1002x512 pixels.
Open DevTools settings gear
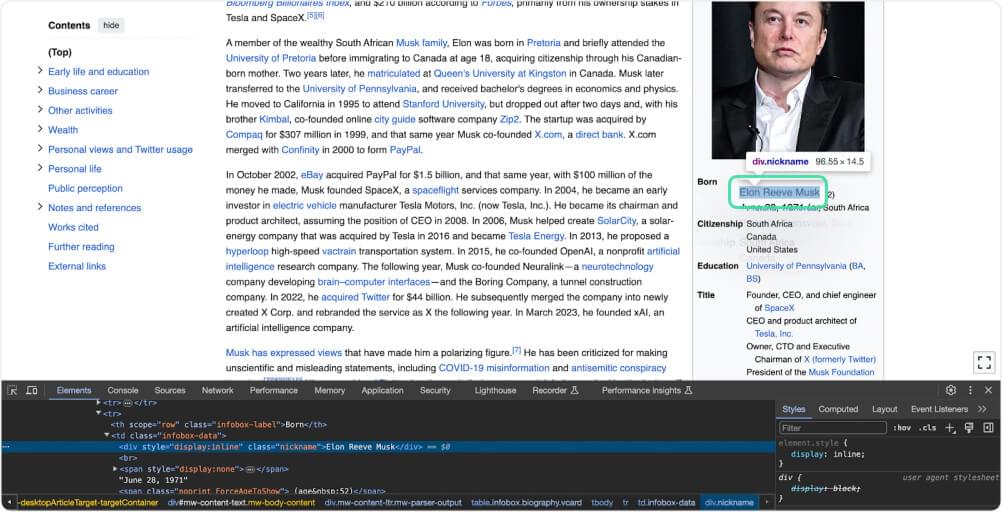coord(951,390)
